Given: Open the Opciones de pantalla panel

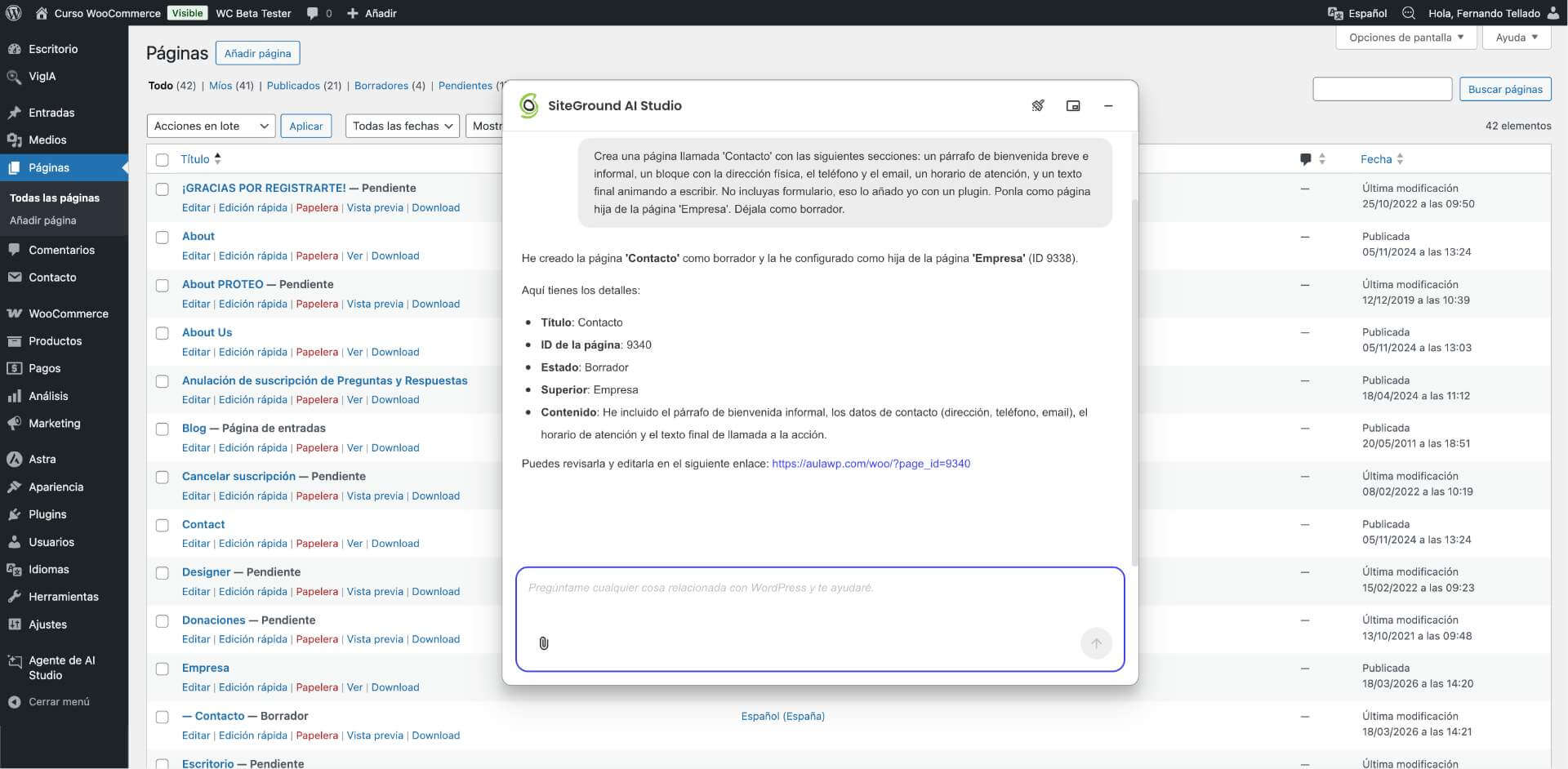Looking at the screenshot, I should (x=1405, y=37).
